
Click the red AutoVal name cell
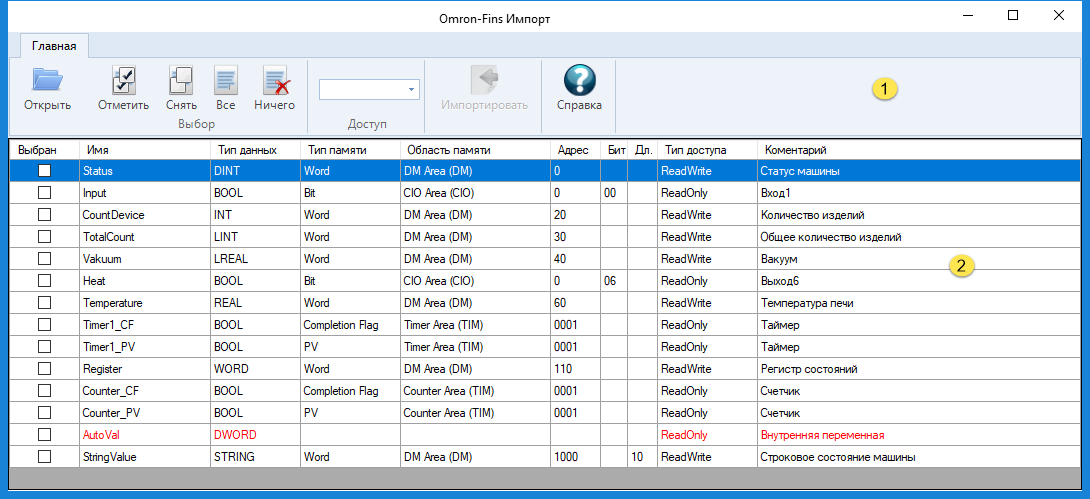coord(145,435)
